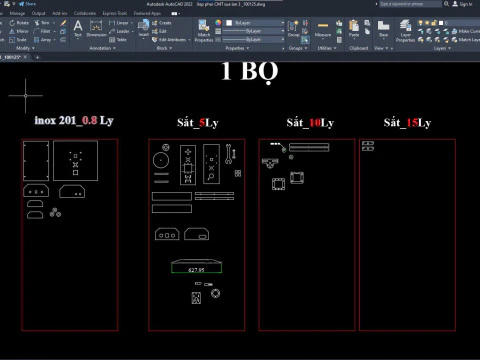Expand the Annotation panel

coord(102,48)
